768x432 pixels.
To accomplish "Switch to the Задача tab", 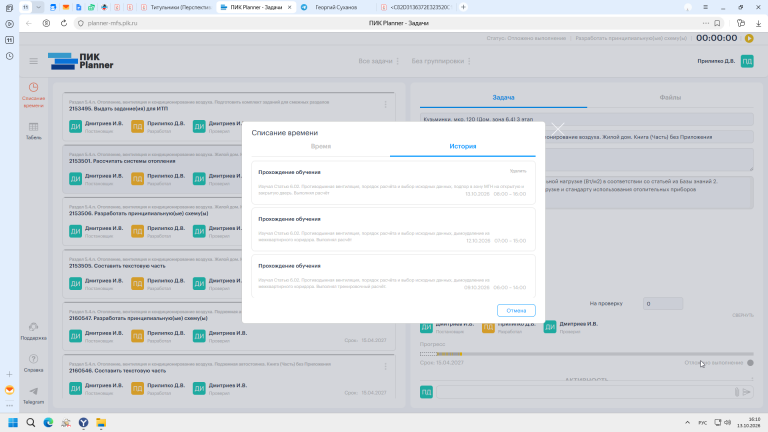I will pyautogui.click(x=503, y=97).
